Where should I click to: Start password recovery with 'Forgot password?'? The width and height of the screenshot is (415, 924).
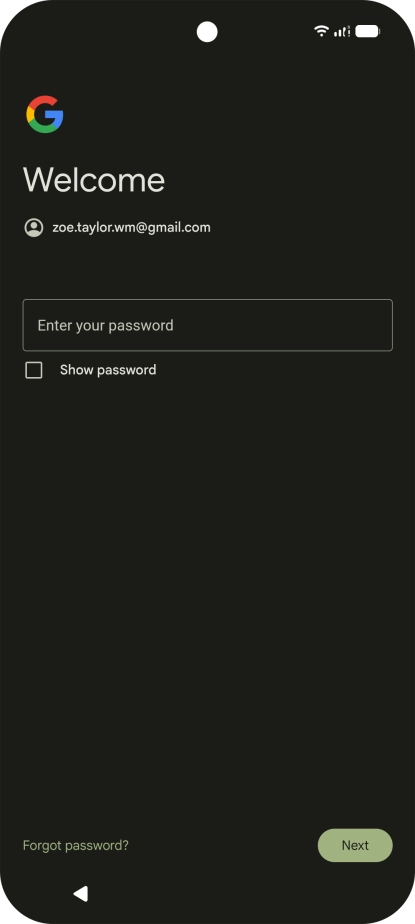75,845
